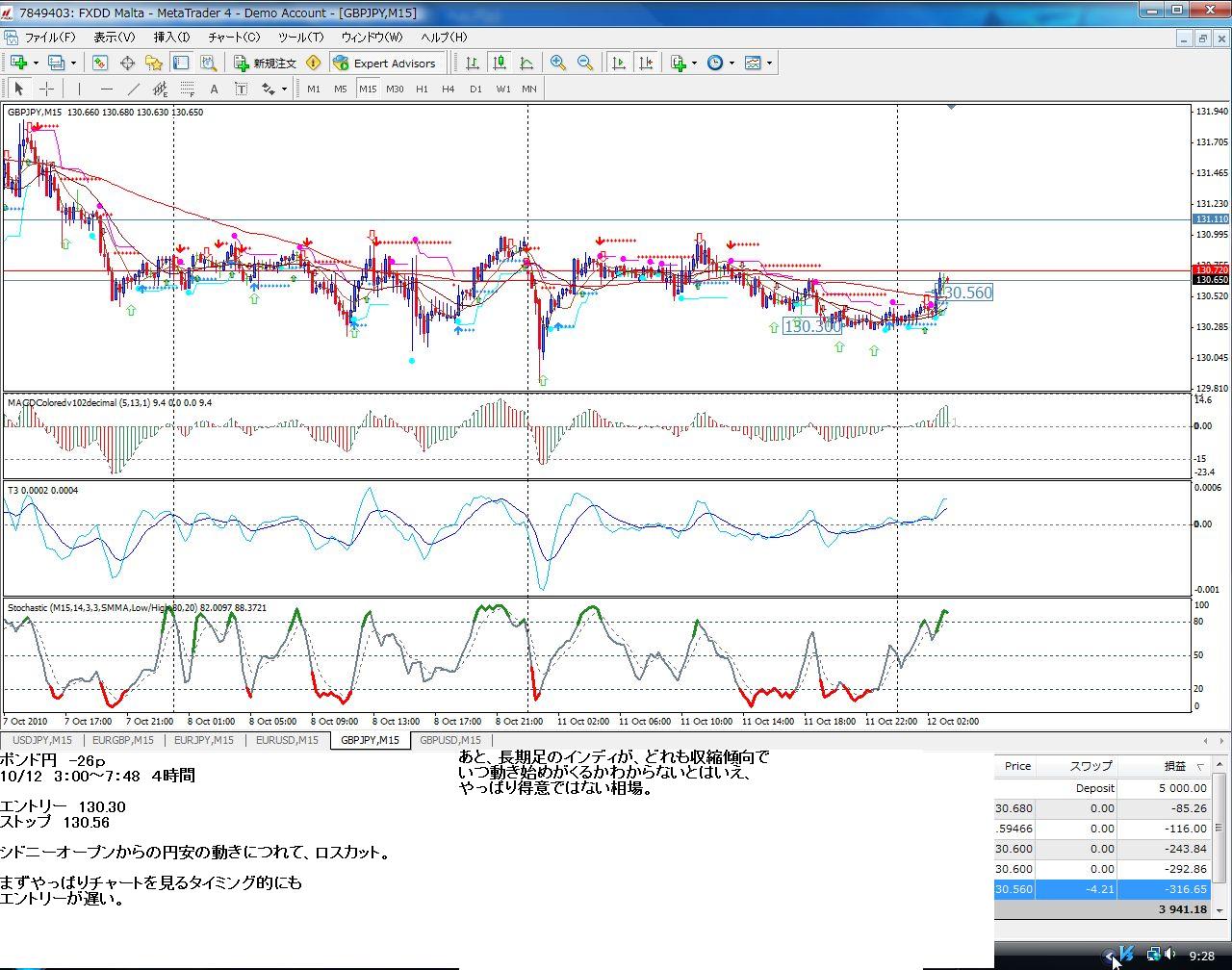
Task: Switch timeframe to MN
Action: tap(529, 89)
